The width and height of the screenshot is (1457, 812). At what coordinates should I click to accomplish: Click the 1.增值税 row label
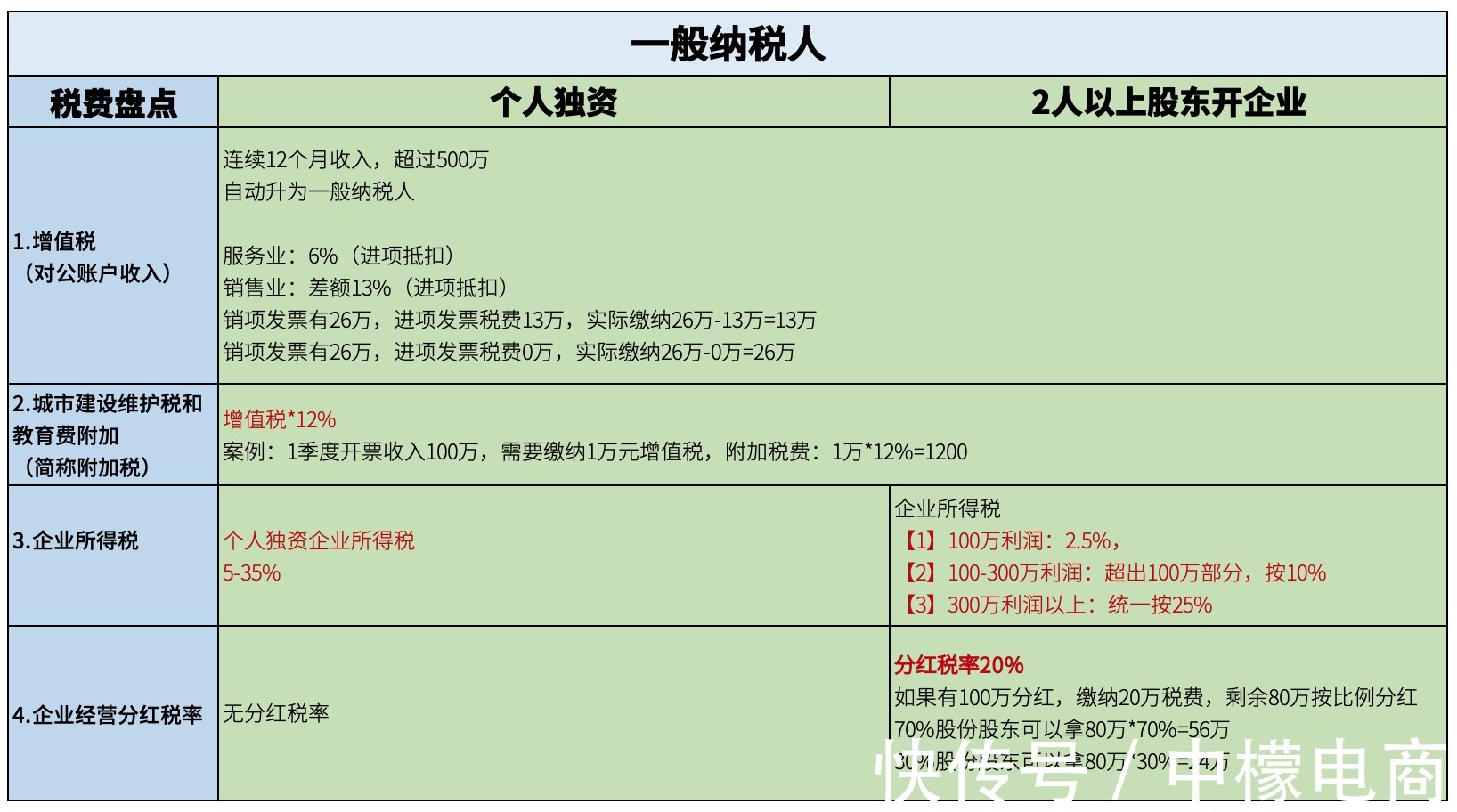pyautogui.click(x=54, y=241)
